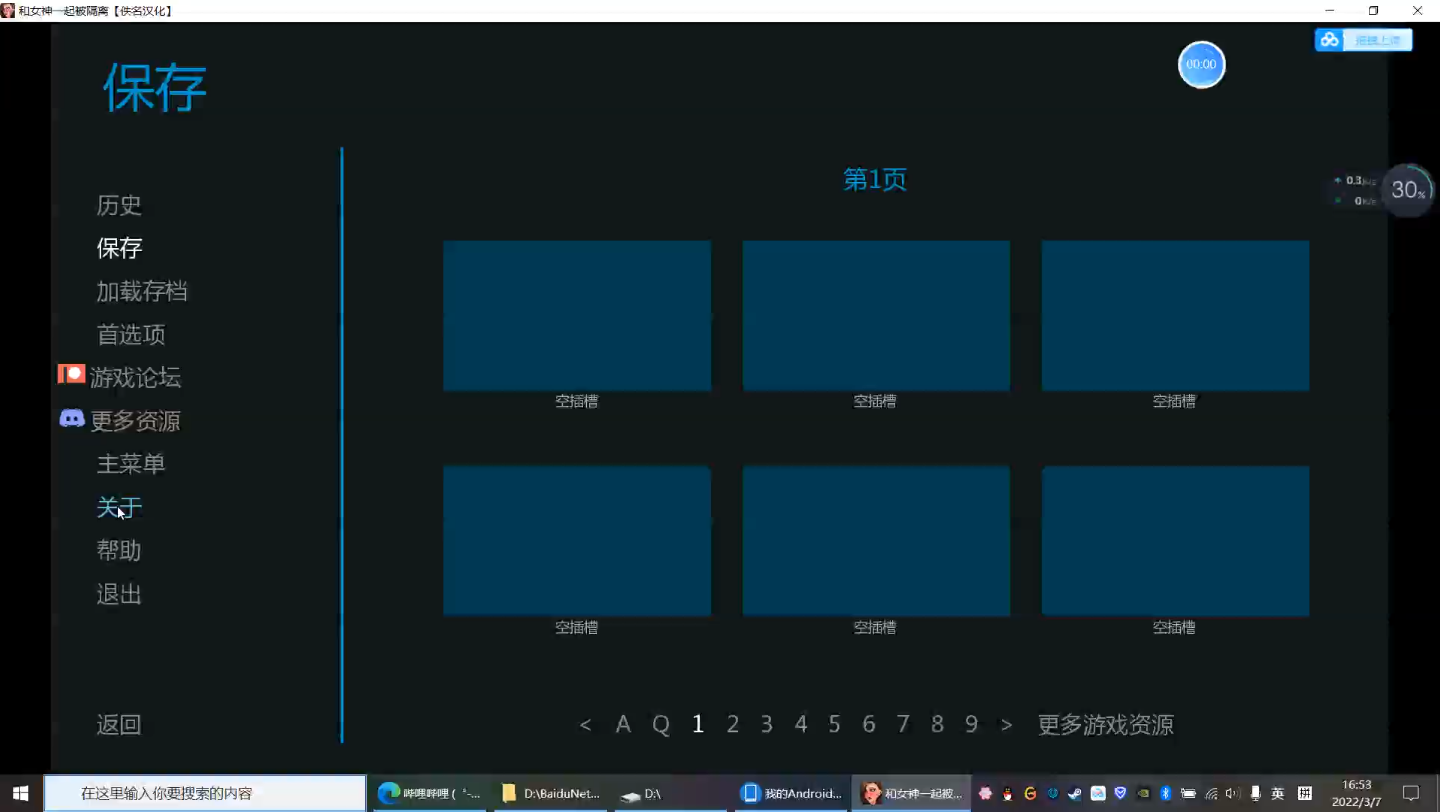This screenshot has height=812, width=1440.
Task: Open the Discord icon beside 更多资源
Action: coord(72,419)
